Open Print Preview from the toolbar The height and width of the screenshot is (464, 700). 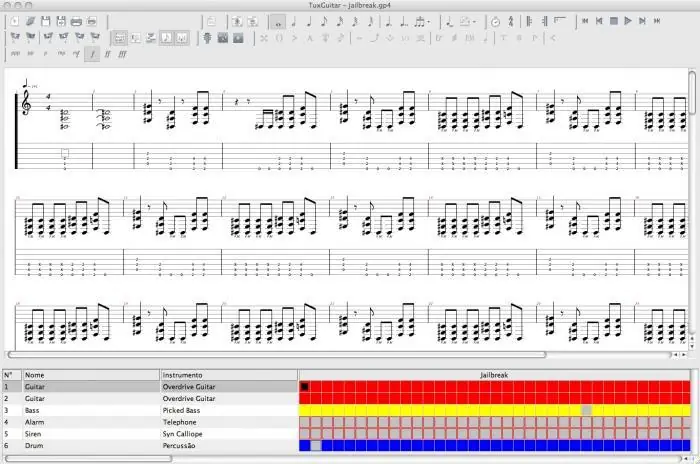(x=92, y=21)
